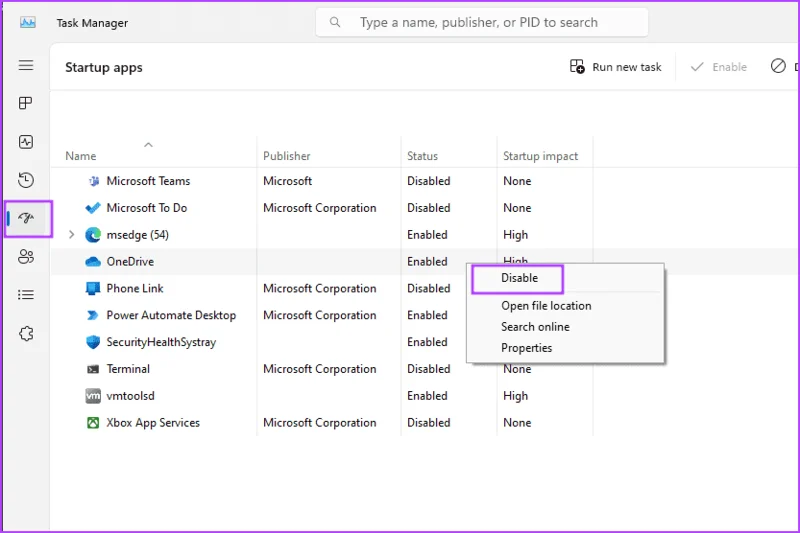Open the Performance page icon
Viewport: 800px width, 533px height.
click(26, 142)
